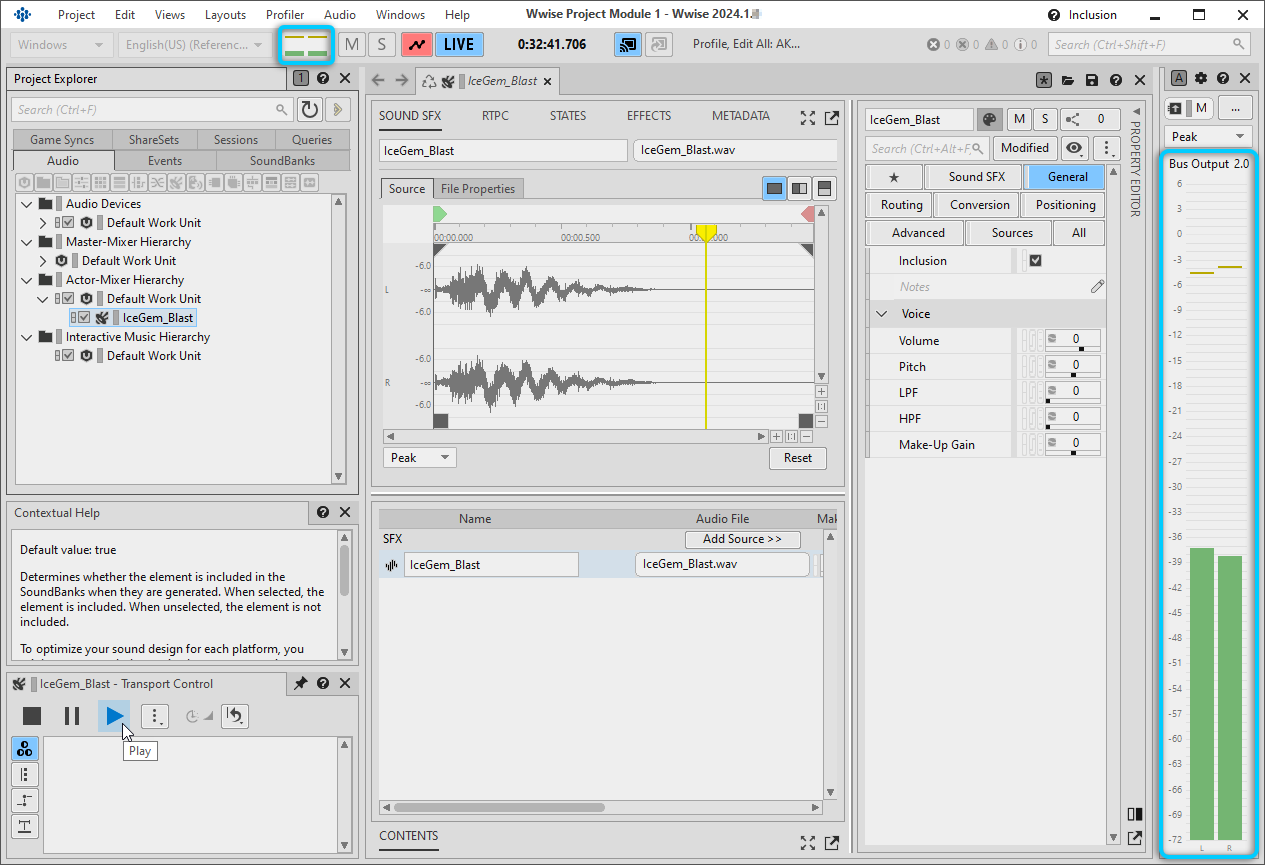This screenshot has height=865, width=1265.
Task: Click the Capture Data red graph icon
Action: (x=416, y=44)
